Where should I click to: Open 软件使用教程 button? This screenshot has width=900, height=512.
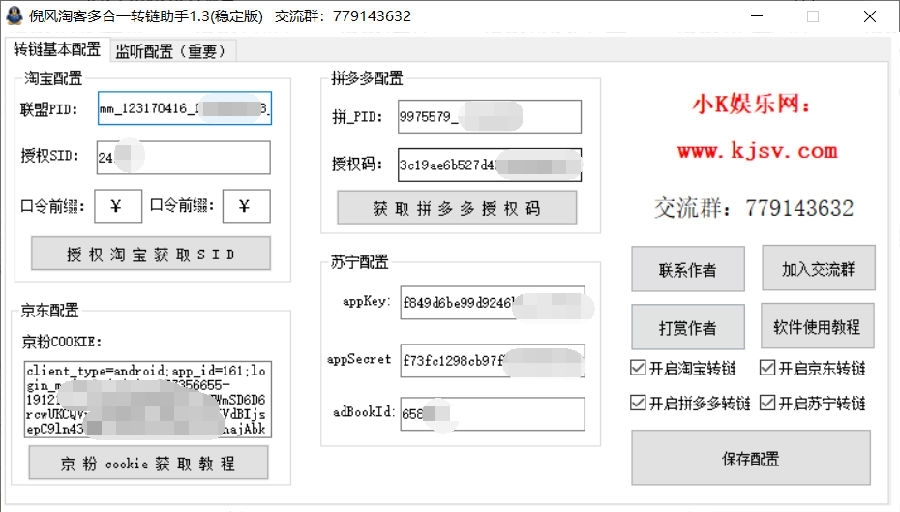pos(818,325)
